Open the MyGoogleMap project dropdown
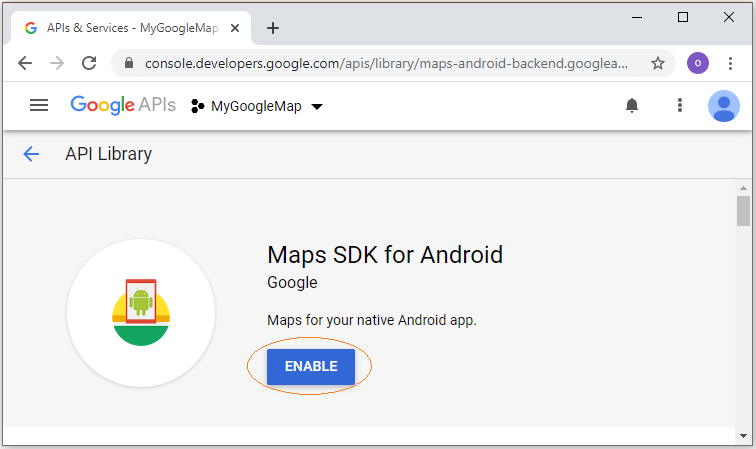This screenshot has height=449, width=756. click(257, 106)
